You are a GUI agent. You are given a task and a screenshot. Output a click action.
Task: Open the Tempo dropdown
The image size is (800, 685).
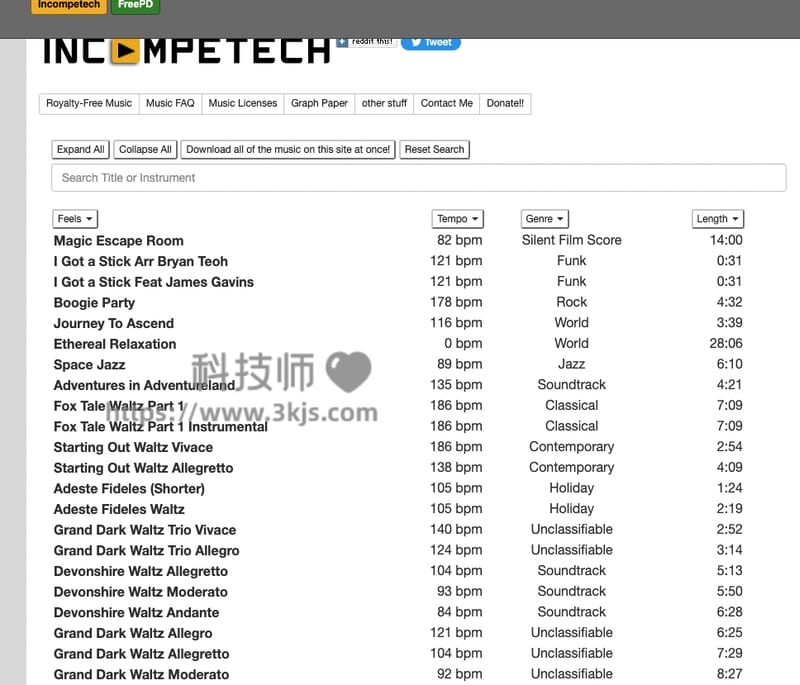pos(458,219)
